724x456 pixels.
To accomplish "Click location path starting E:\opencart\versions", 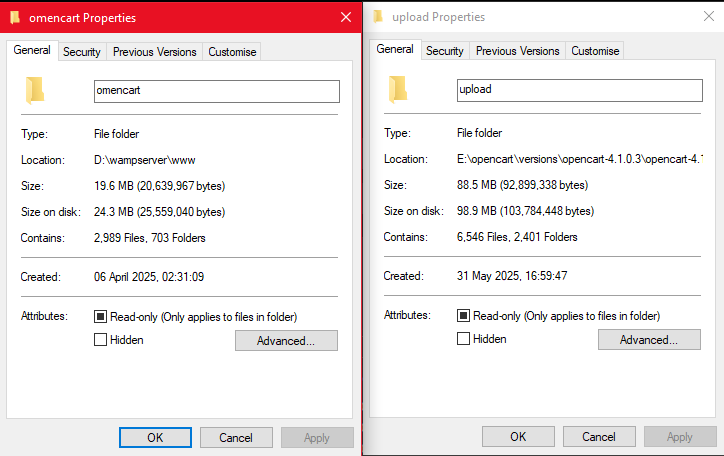I will click(x=580, y=159).
